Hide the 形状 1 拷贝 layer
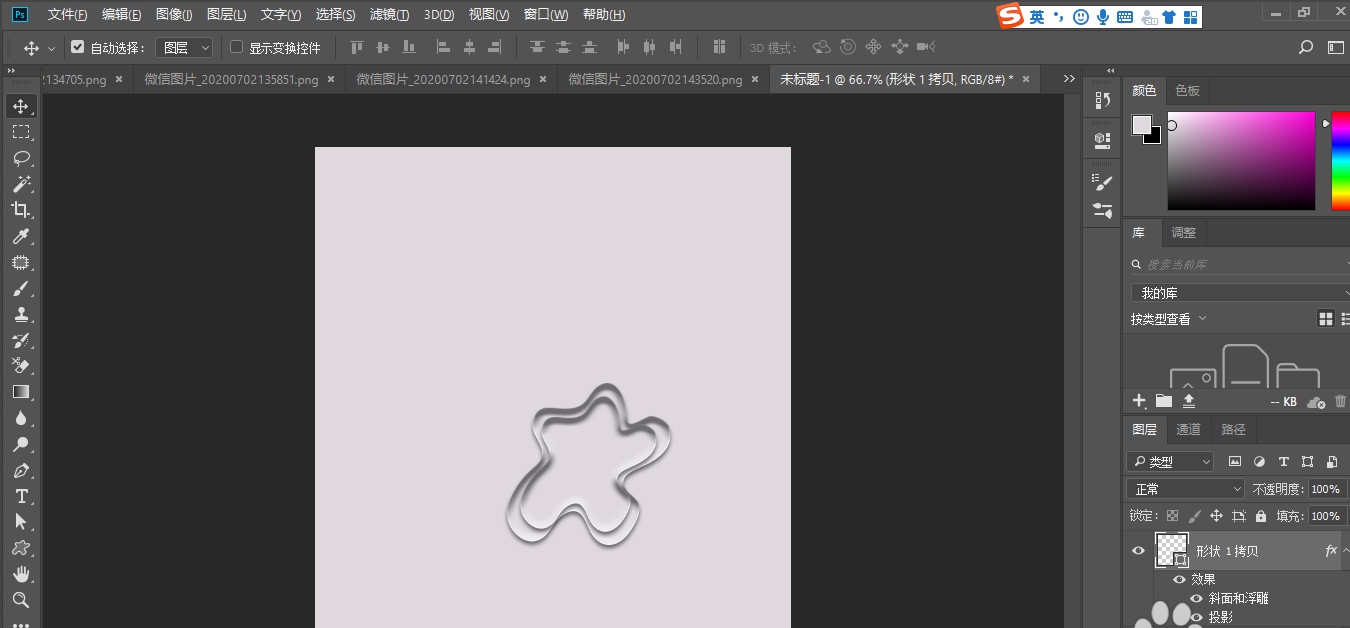Screen dimensions: 1350x628 [x=1138, y=551]
